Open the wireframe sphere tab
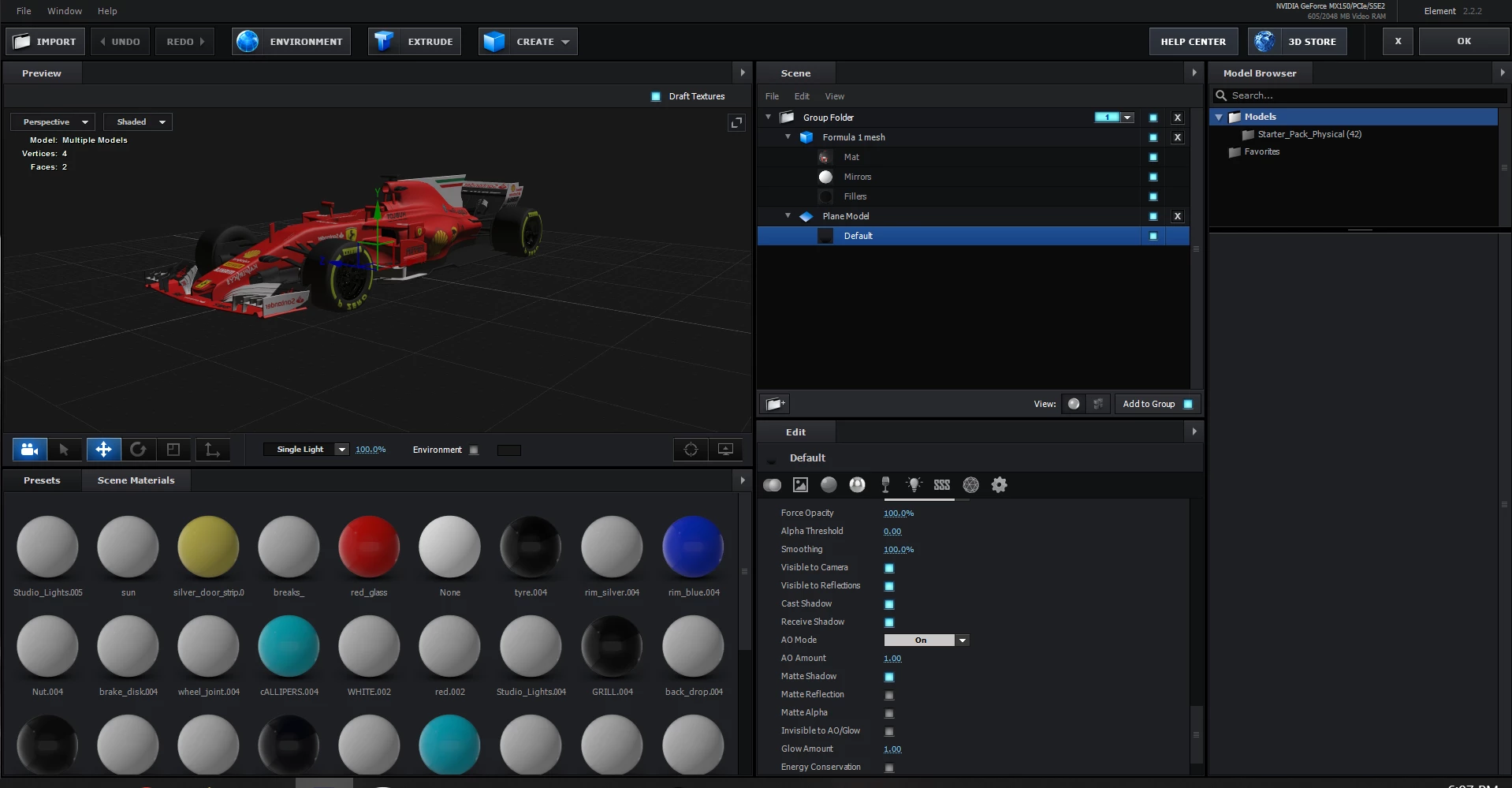This screenshot has height=788, width=1512. (x=971, y=485)
